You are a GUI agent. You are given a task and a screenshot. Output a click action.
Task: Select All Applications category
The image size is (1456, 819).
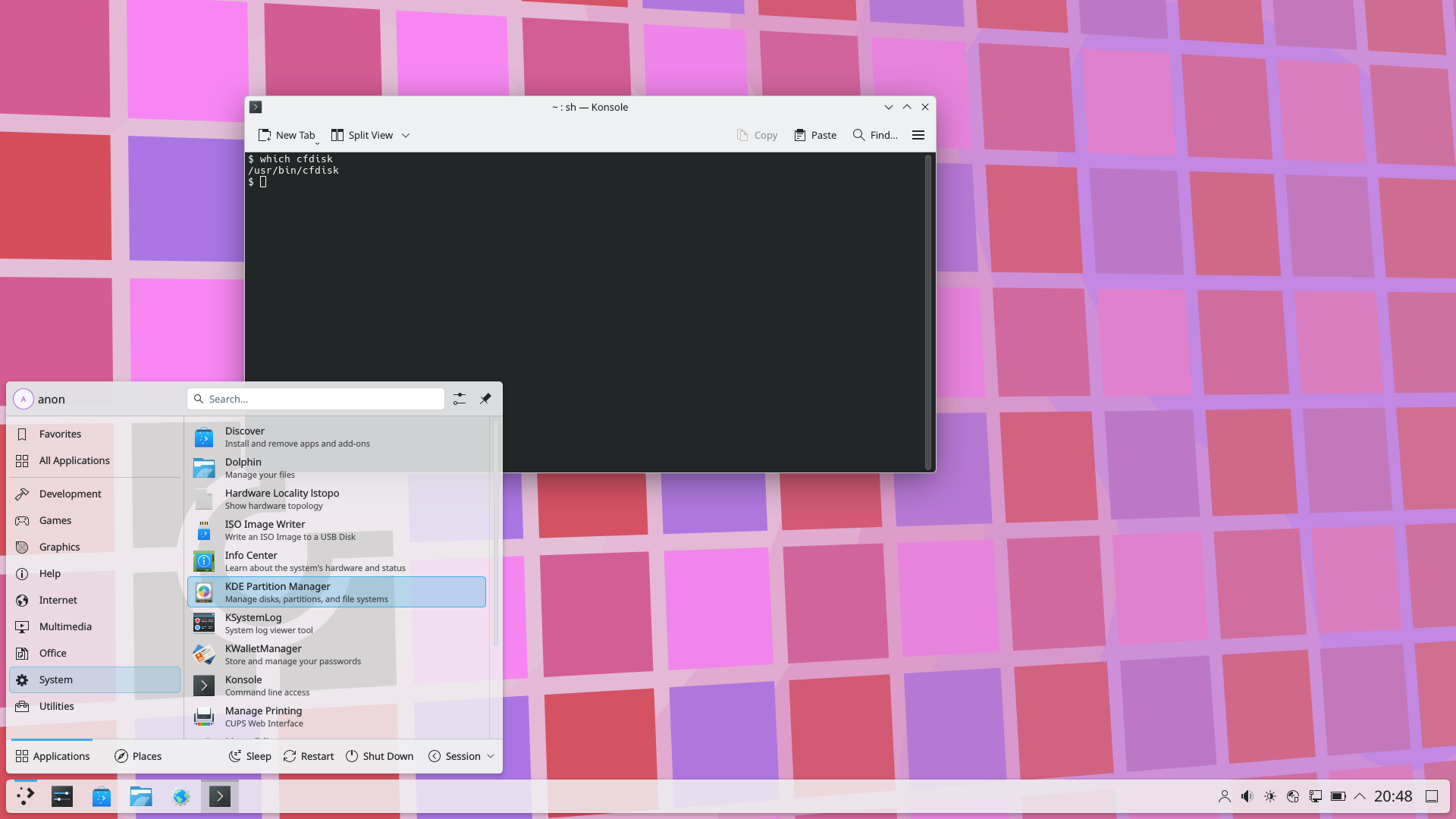(95, 460)
